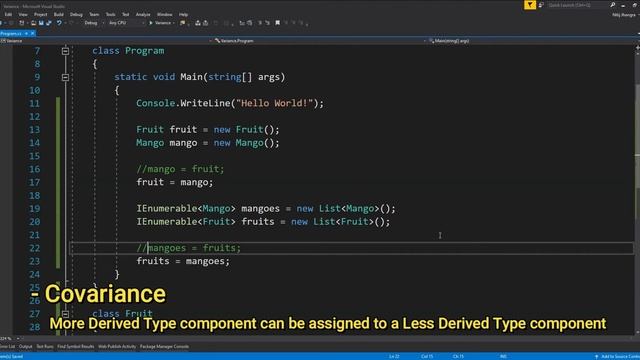Screen dimensions: 640x360
Task: Open the Edit menu
Action: [x=8, y=14]
